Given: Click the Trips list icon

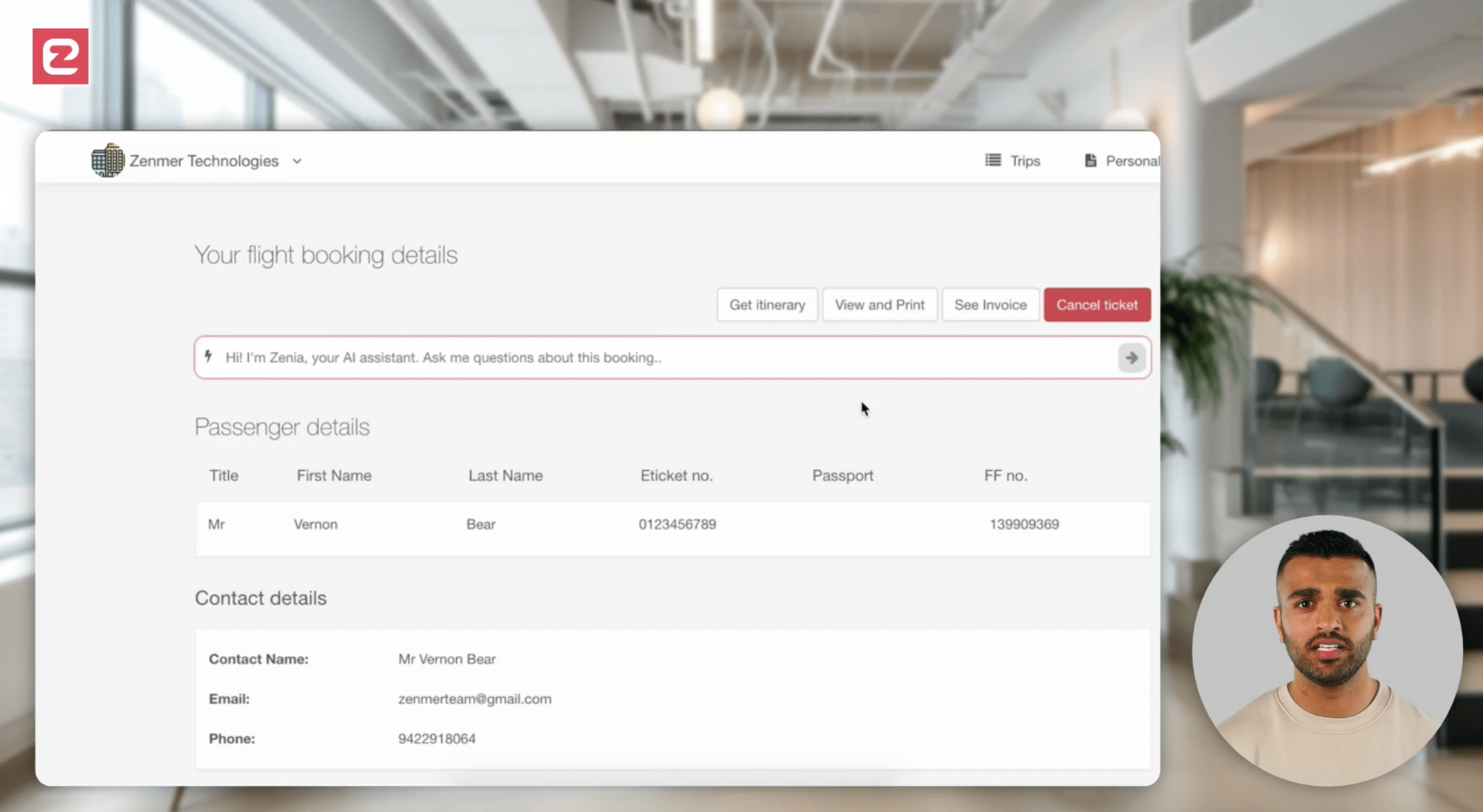Looking at the screenshot, I should [993, 160].
